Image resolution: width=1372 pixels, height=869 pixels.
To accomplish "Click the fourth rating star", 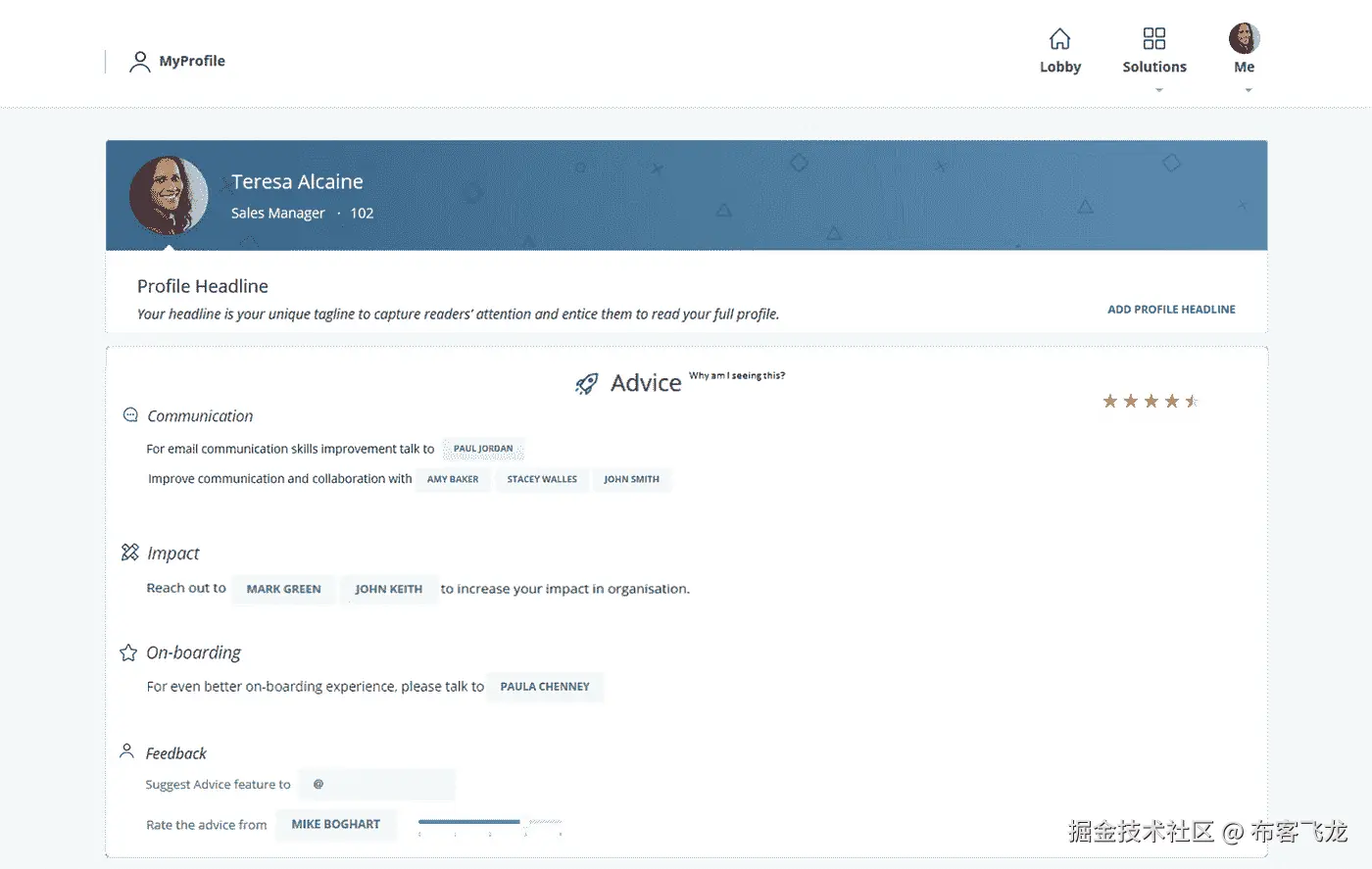I will 1172,401.
